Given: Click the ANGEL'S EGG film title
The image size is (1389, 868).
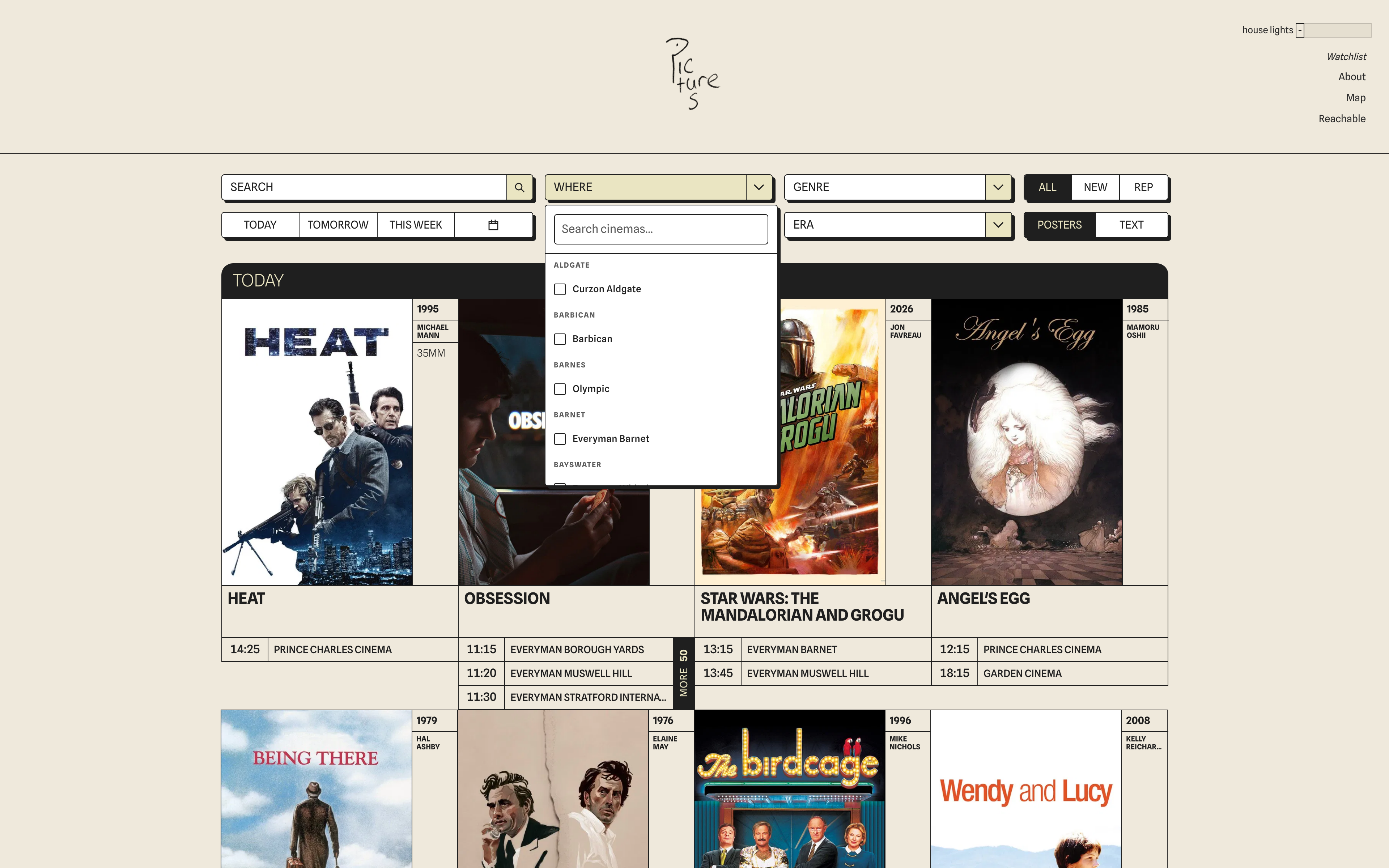Looking at the screenshot, I should [x=983, y=599].
